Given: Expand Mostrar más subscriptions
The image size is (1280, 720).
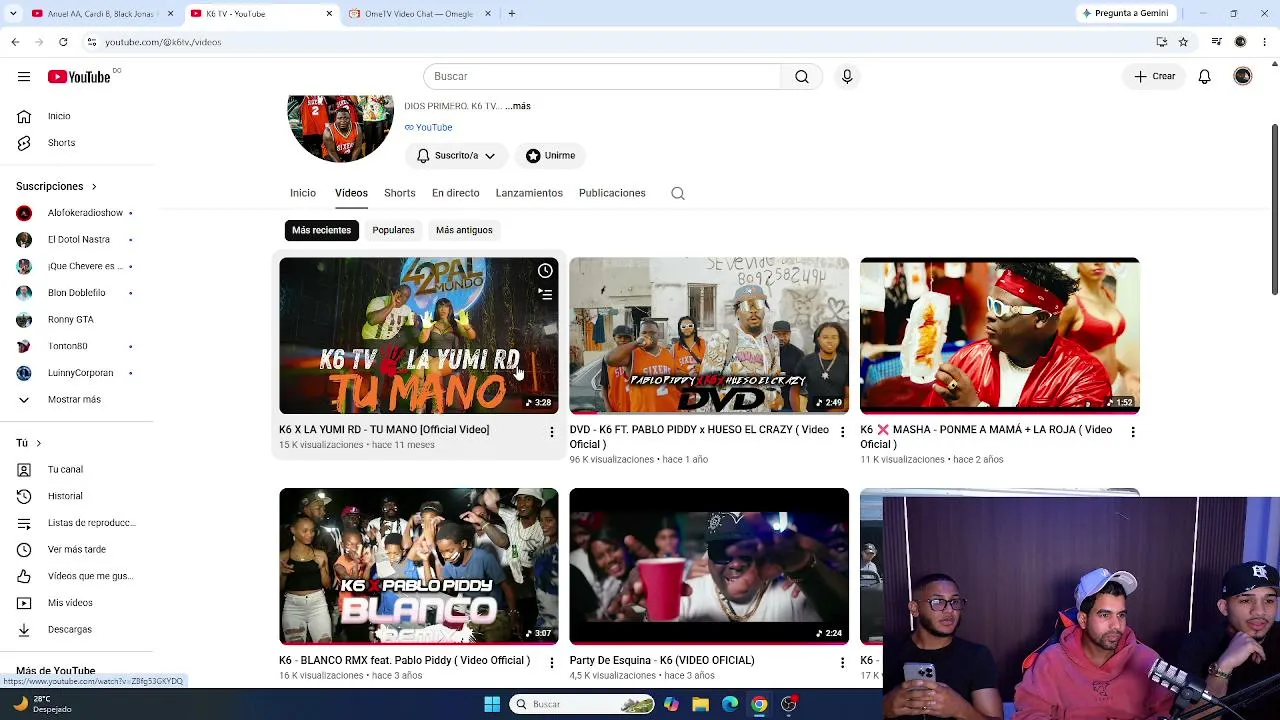Looking at the screenshot, I should (x=76, y=399).
